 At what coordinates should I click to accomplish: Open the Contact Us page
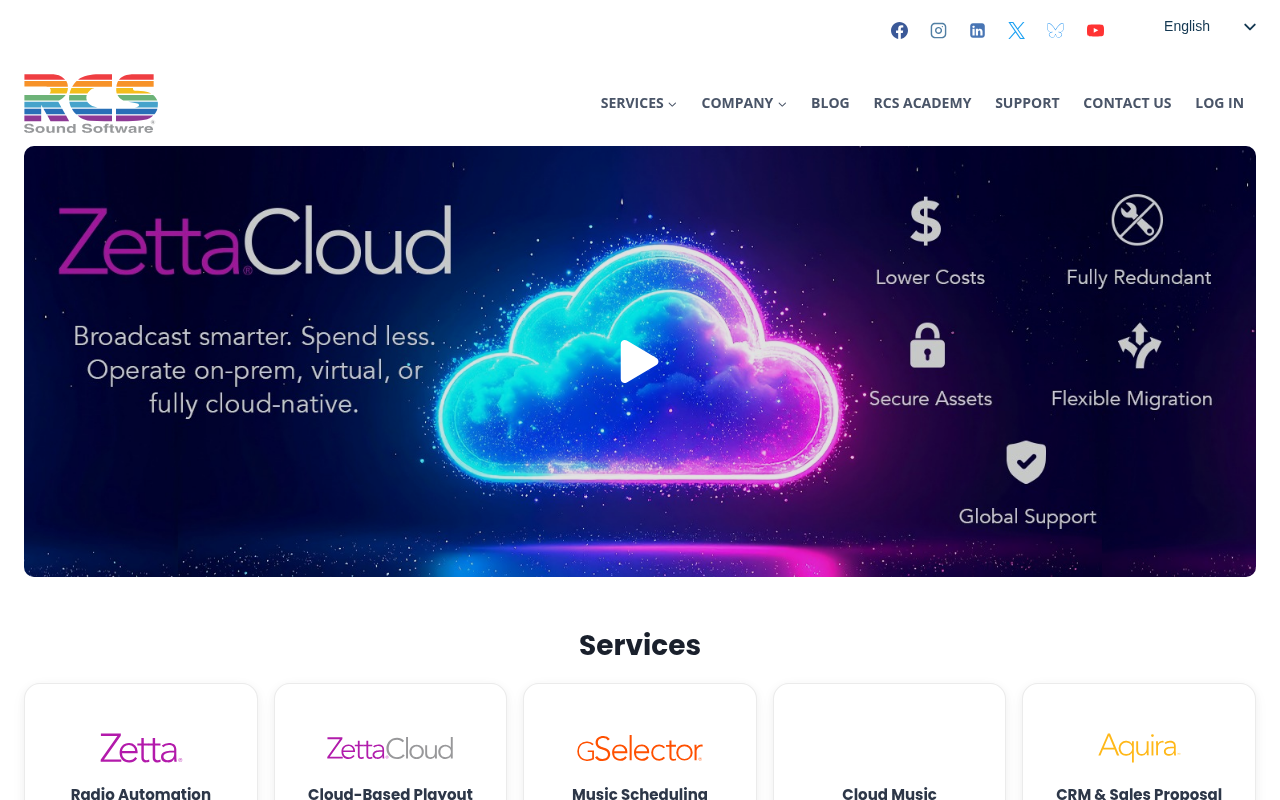[x=1127, y=103]
